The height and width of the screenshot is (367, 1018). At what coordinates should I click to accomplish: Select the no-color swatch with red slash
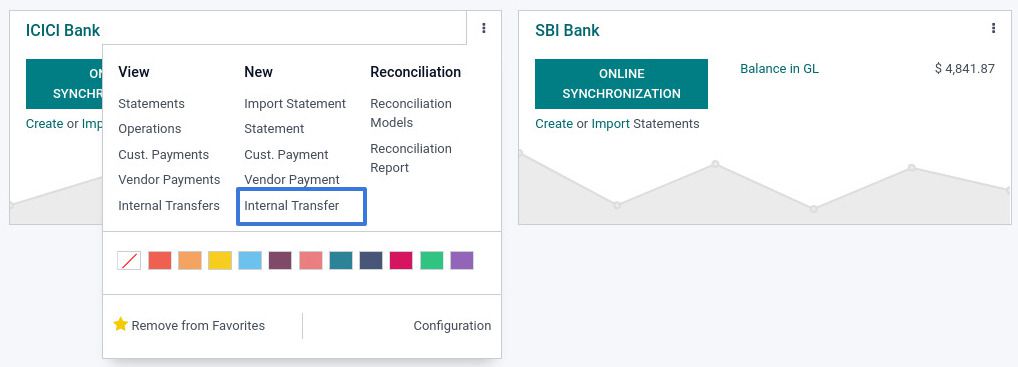tap(129, 260)
